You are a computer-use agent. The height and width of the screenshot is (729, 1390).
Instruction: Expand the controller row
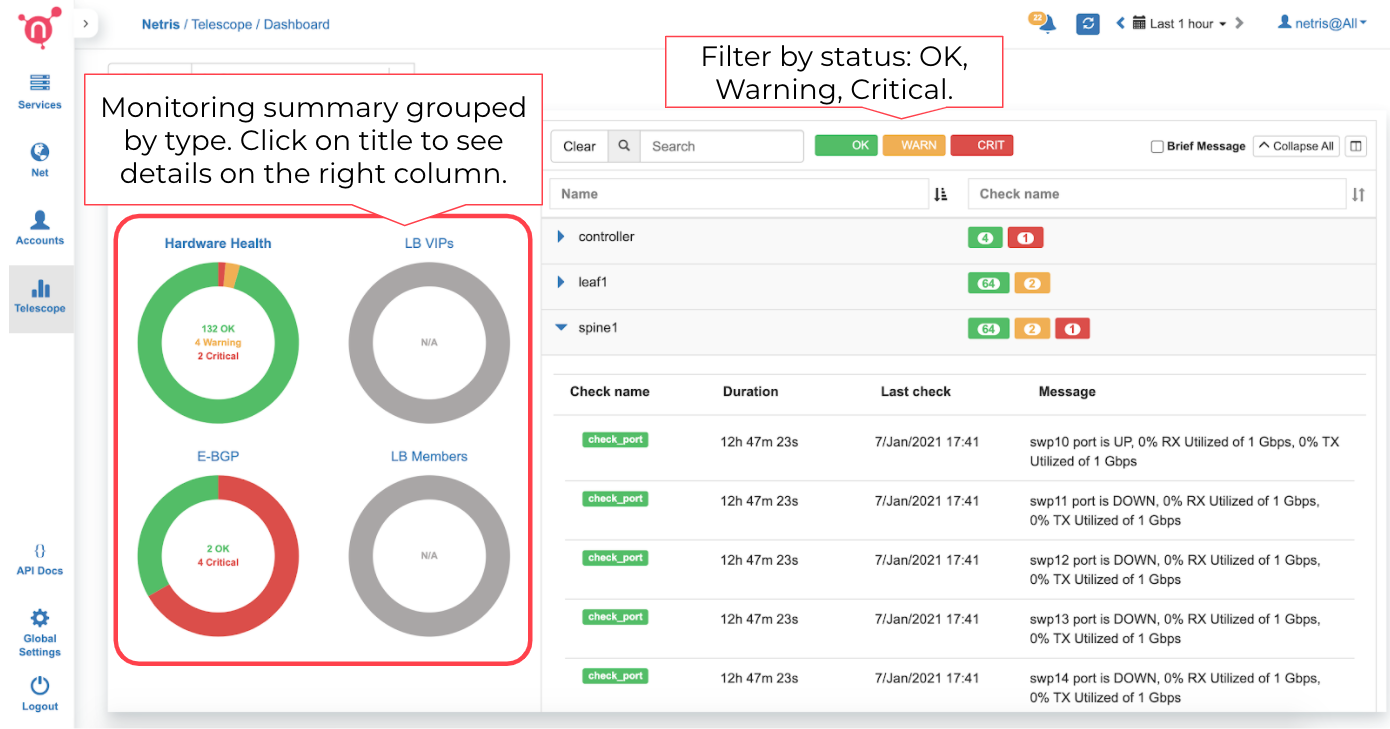coord(561,237)
